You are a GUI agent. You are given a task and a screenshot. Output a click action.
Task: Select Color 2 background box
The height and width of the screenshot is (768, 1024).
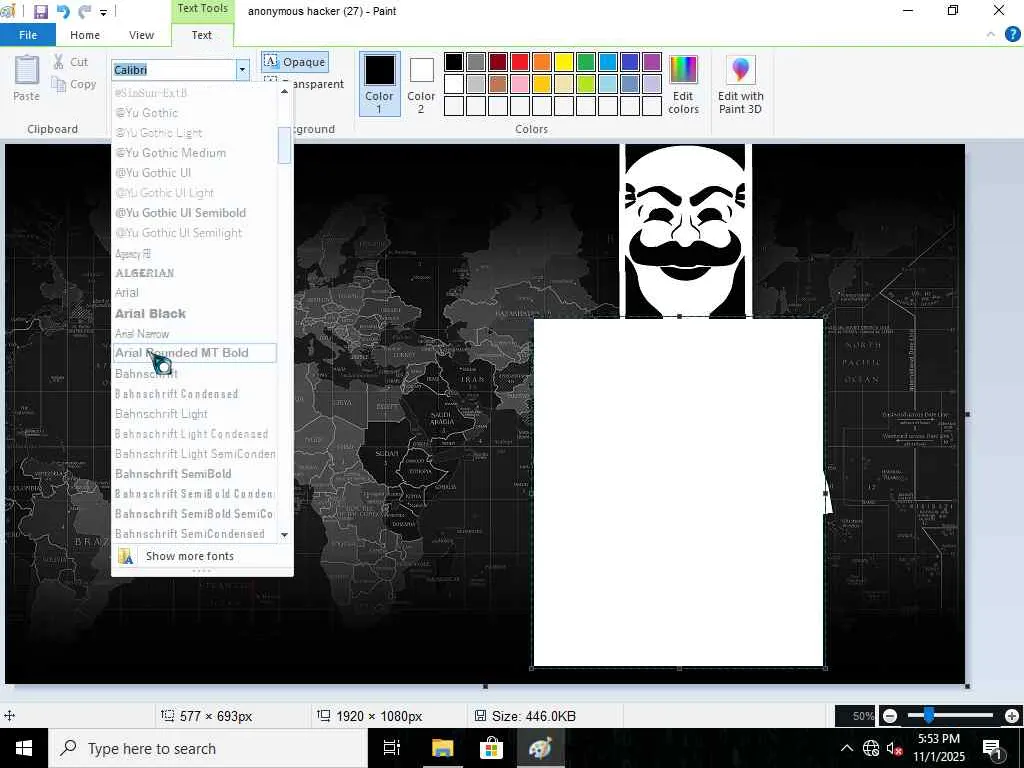[421, 84]
